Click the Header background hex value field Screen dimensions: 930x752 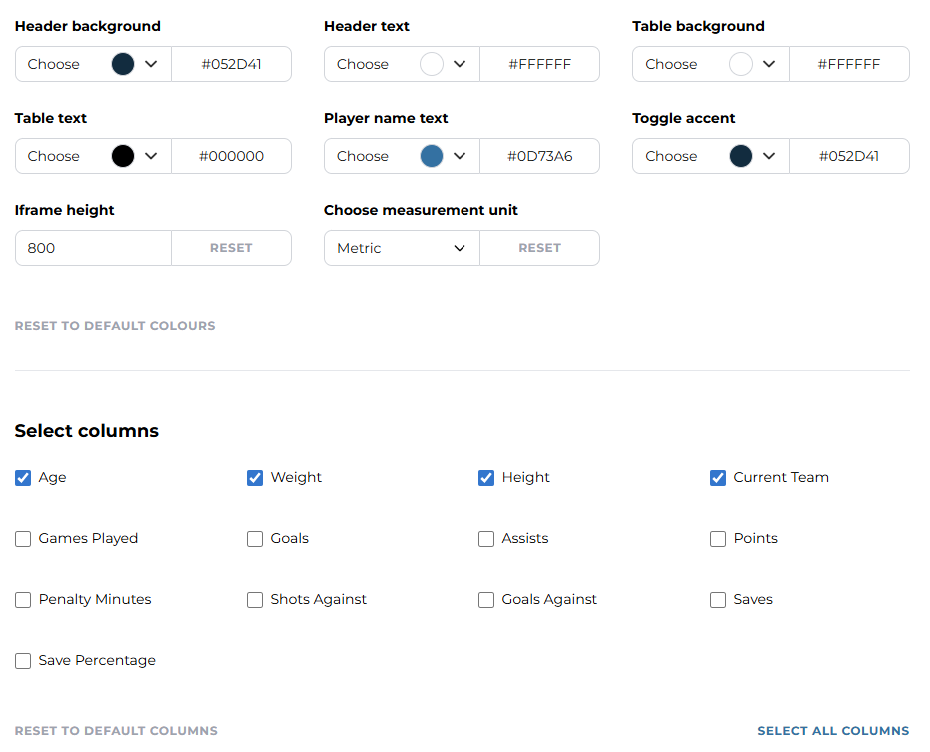pos(231,64)
